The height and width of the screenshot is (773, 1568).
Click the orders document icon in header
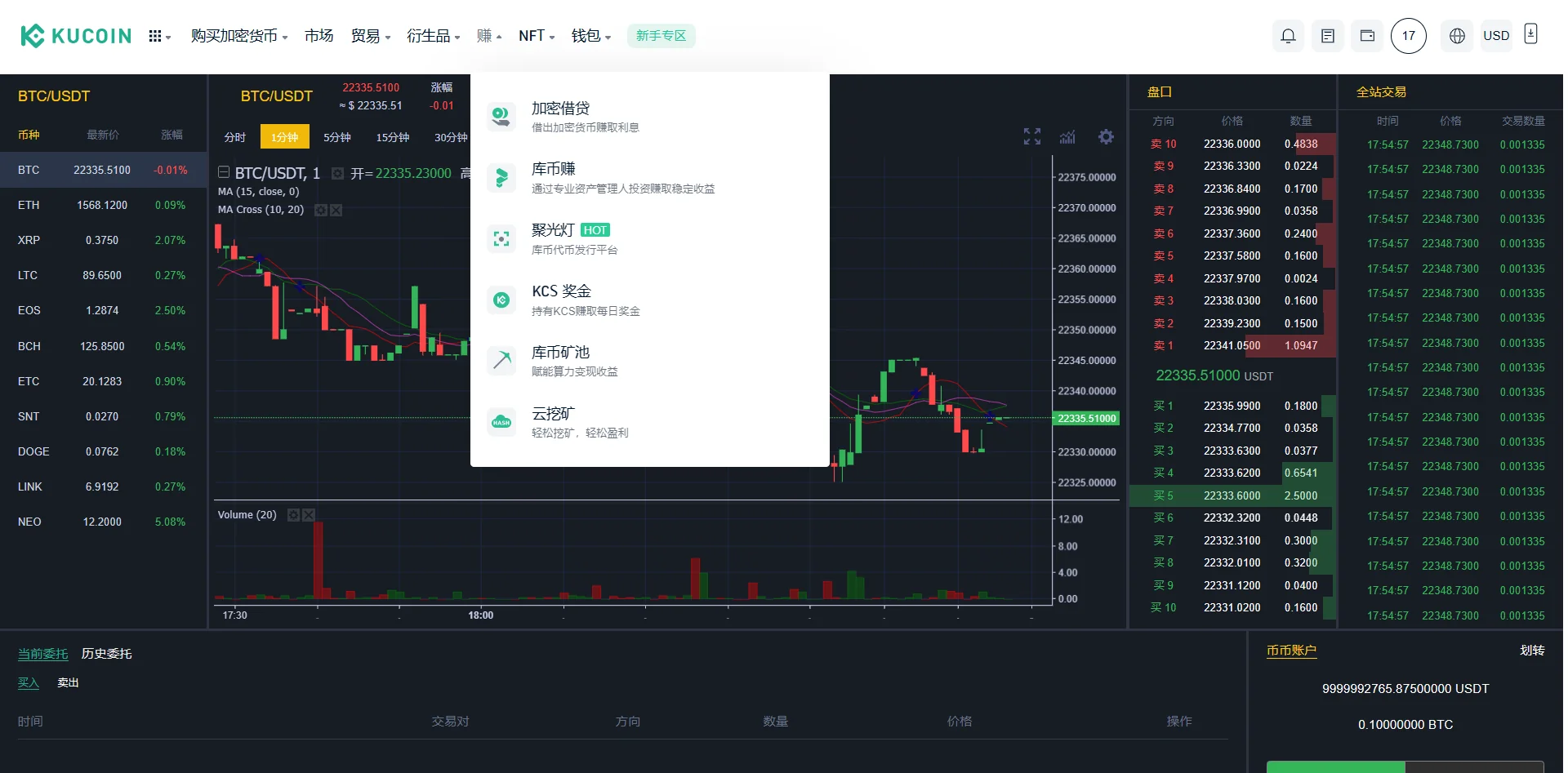[x=1327, y=36]
